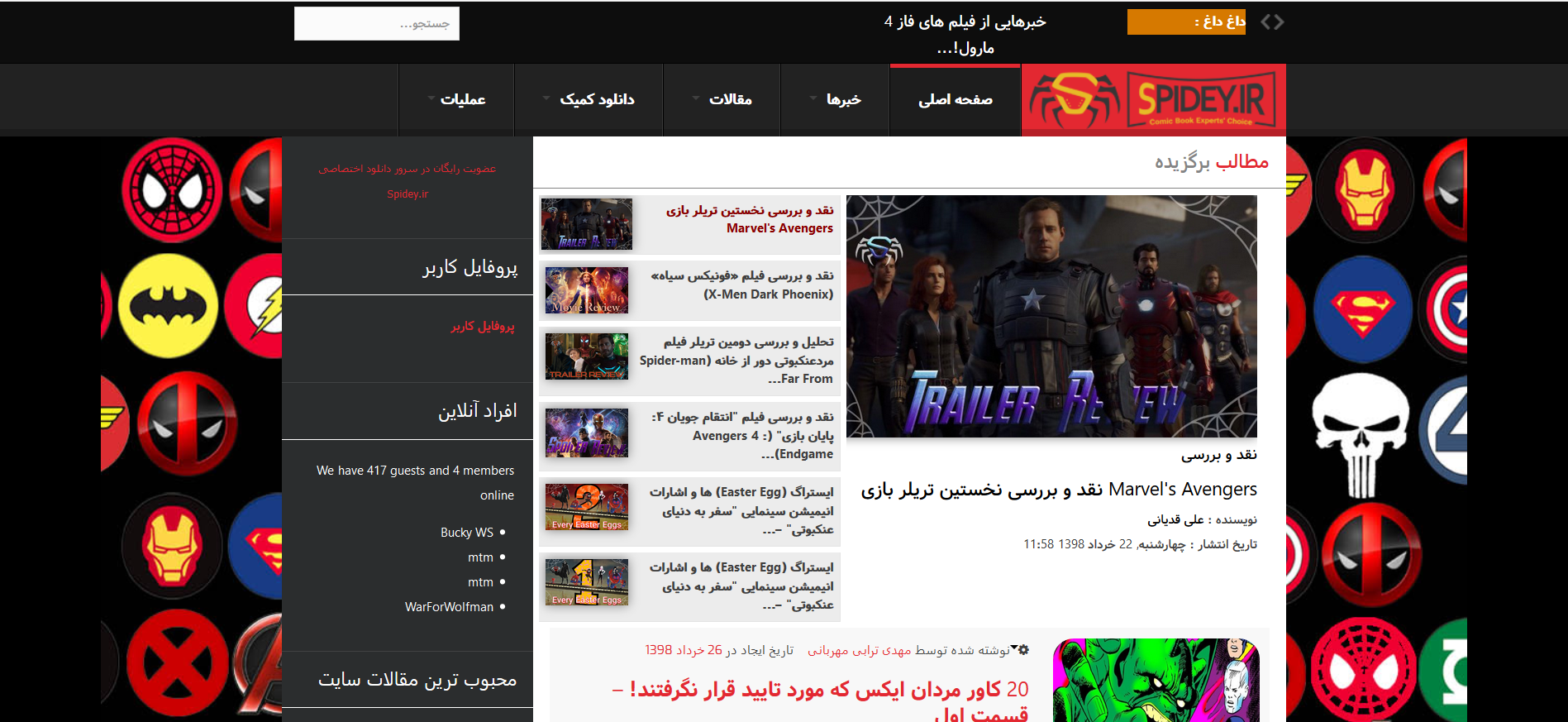Open the Marvel phase 4 news ticker headline

click(x=965, y=35)
